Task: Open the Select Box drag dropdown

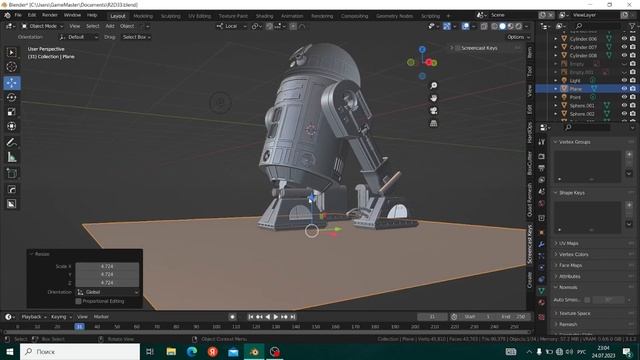Action: pos(136,37)
